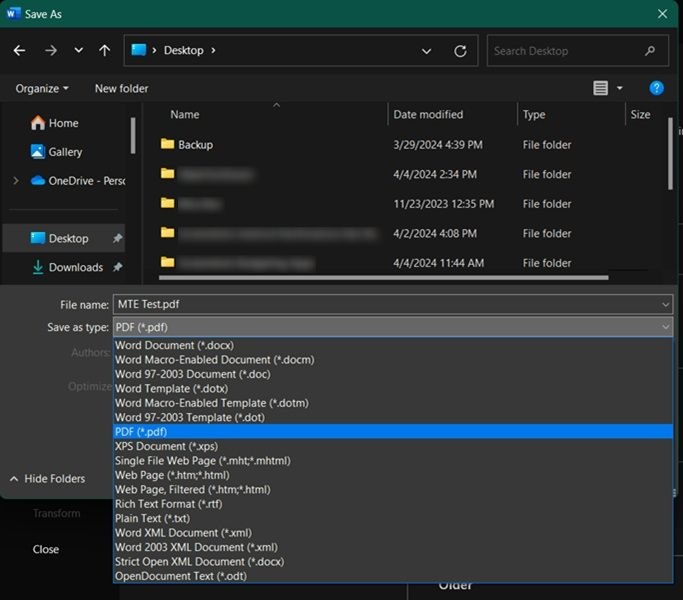Open Recent locations dropdown chevron
683x600 pixels.
[79, 51]
